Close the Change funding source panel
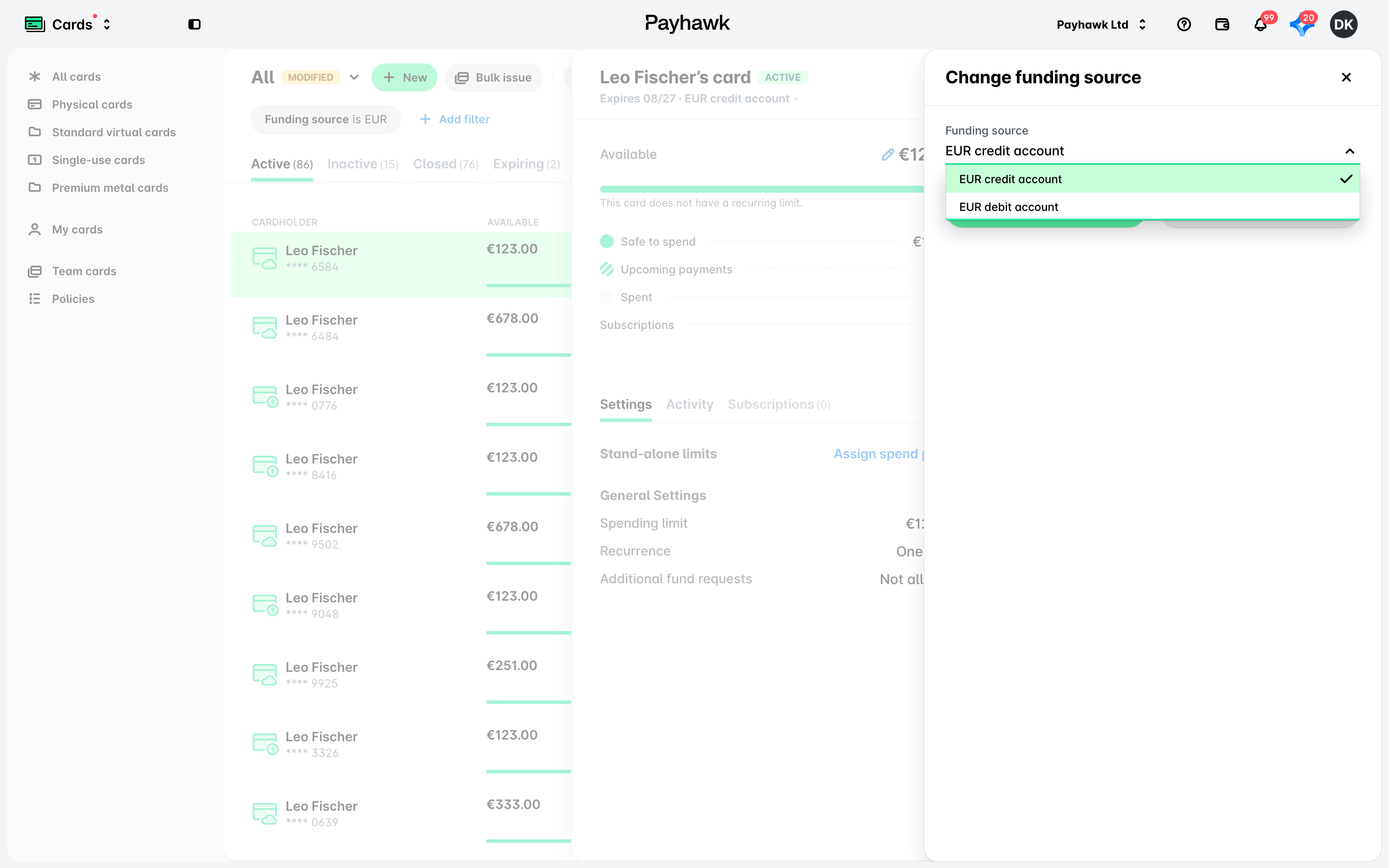This screenshot has width=1389, height=868. pos(1346,78)
